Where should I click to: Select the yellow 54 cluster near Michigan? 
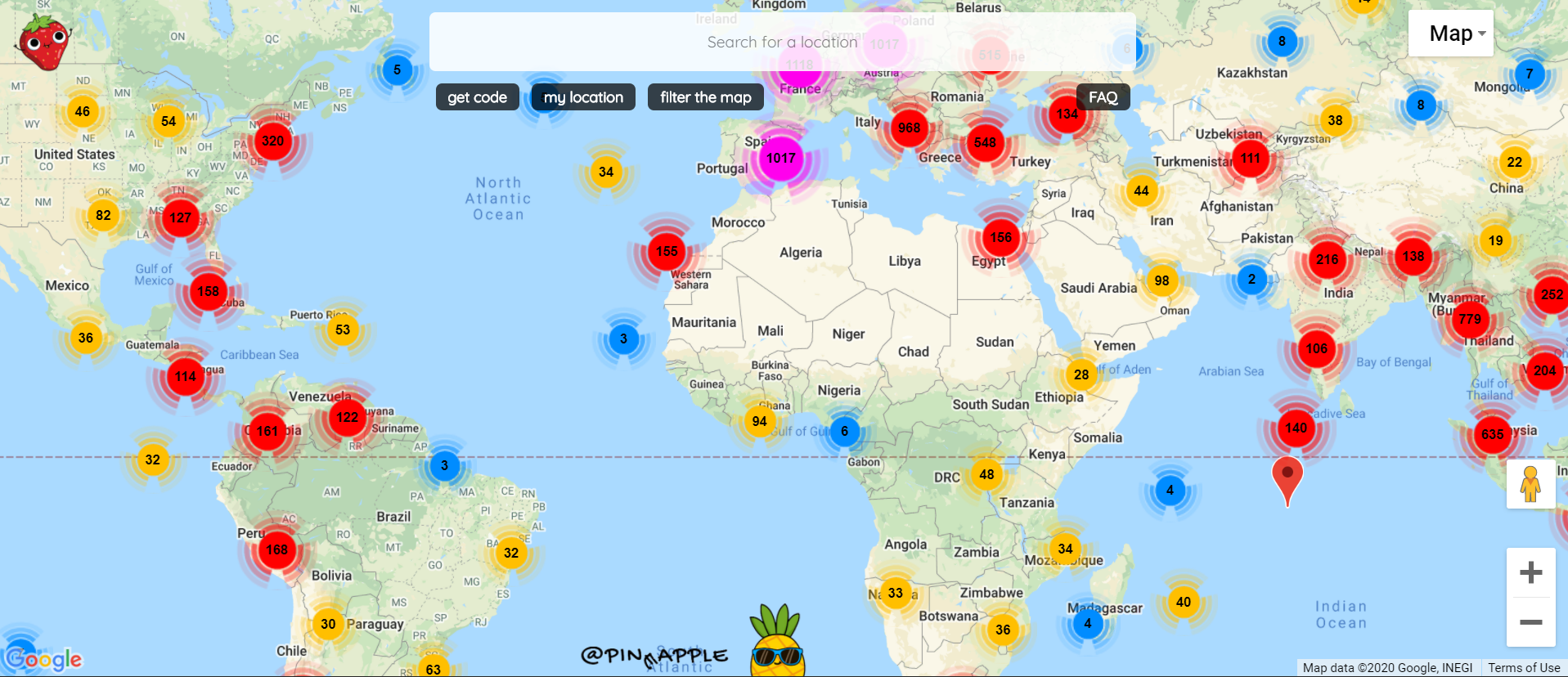tap(168, 121)
